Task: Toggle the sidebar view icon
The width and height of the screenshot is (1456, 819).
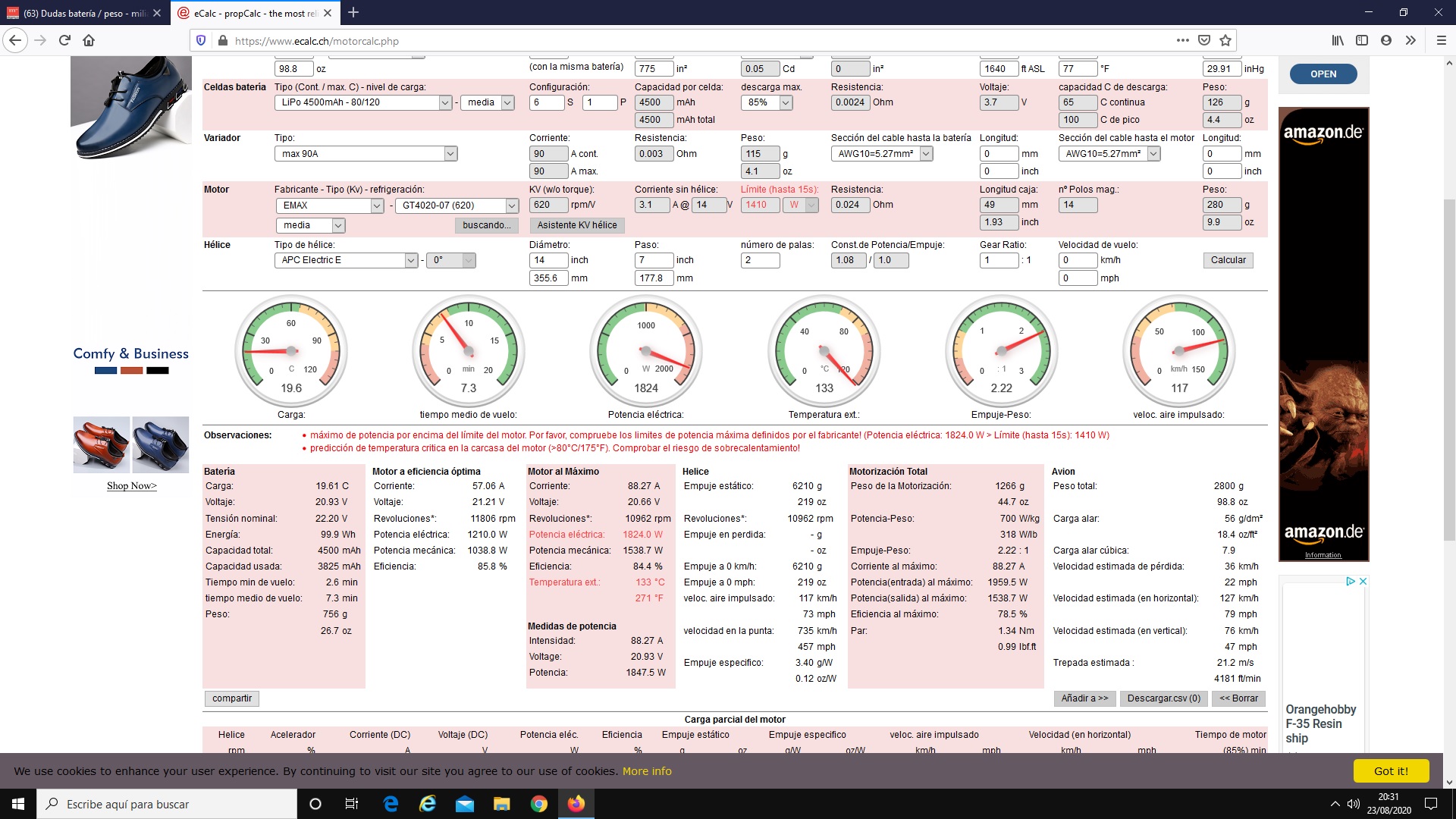Action: pyautogui.click(x=1362, y=41)
